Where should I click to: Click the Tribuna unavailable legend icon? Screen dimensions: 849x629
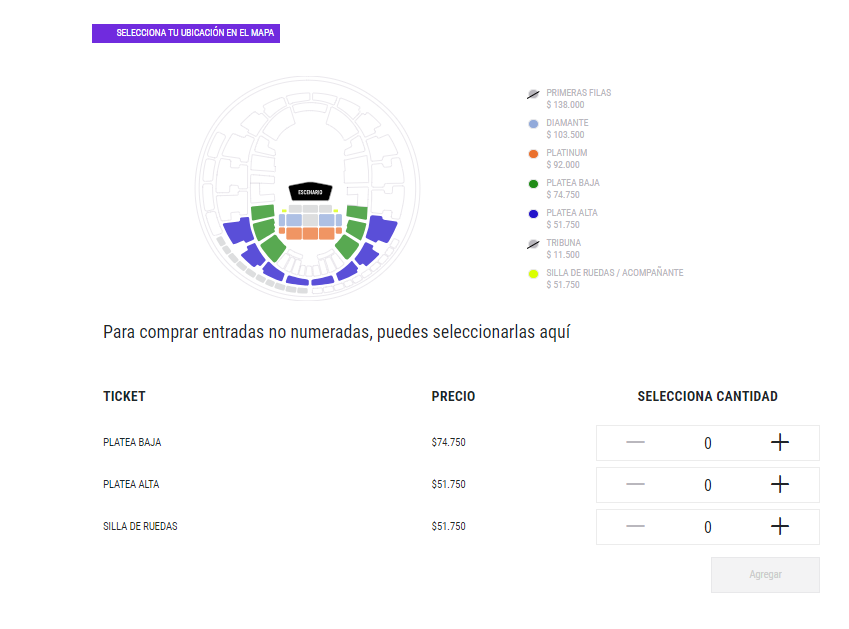(533, 244)
